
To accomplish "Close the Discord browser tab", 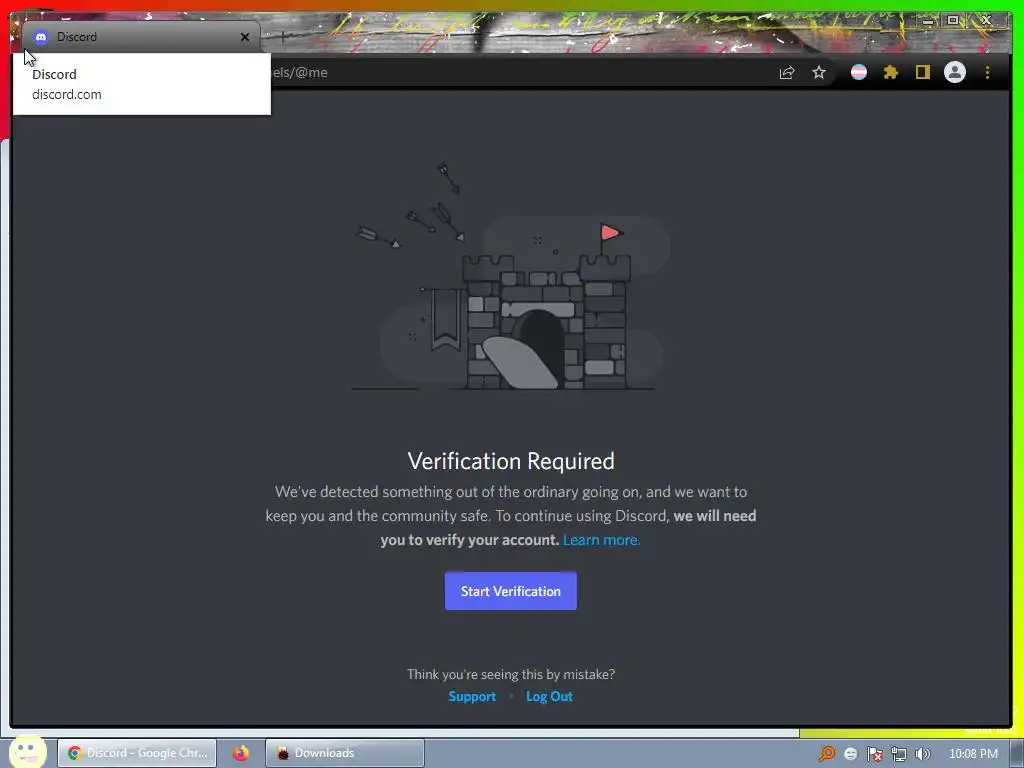I will (x=245, y=37).
